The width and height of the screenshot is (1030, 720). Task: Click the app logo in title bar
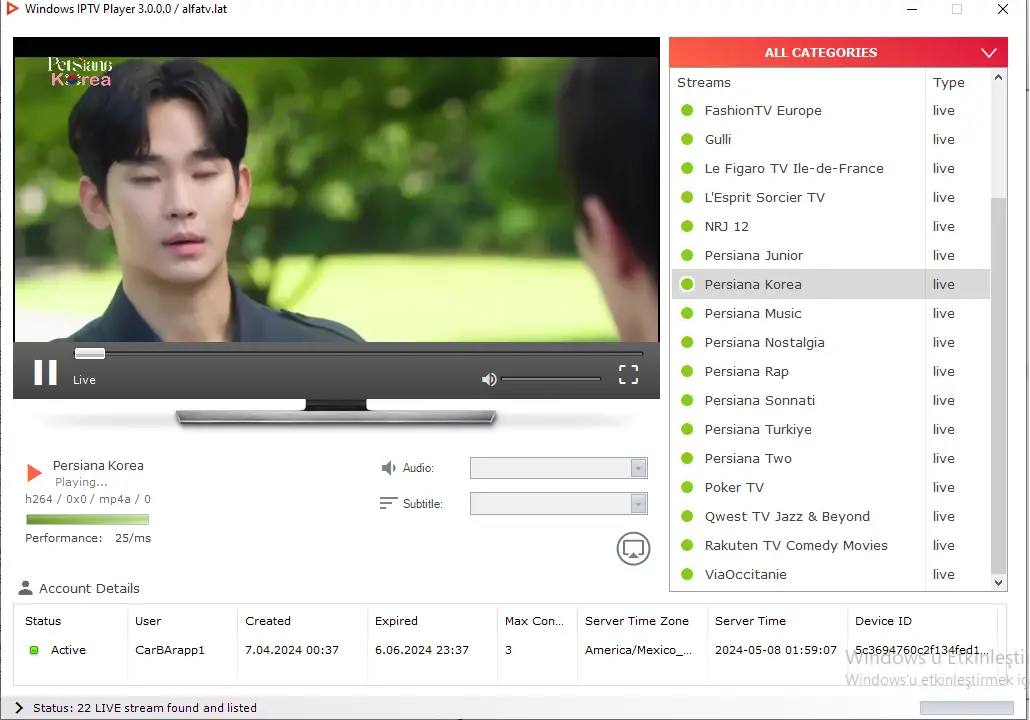point(12,9)
